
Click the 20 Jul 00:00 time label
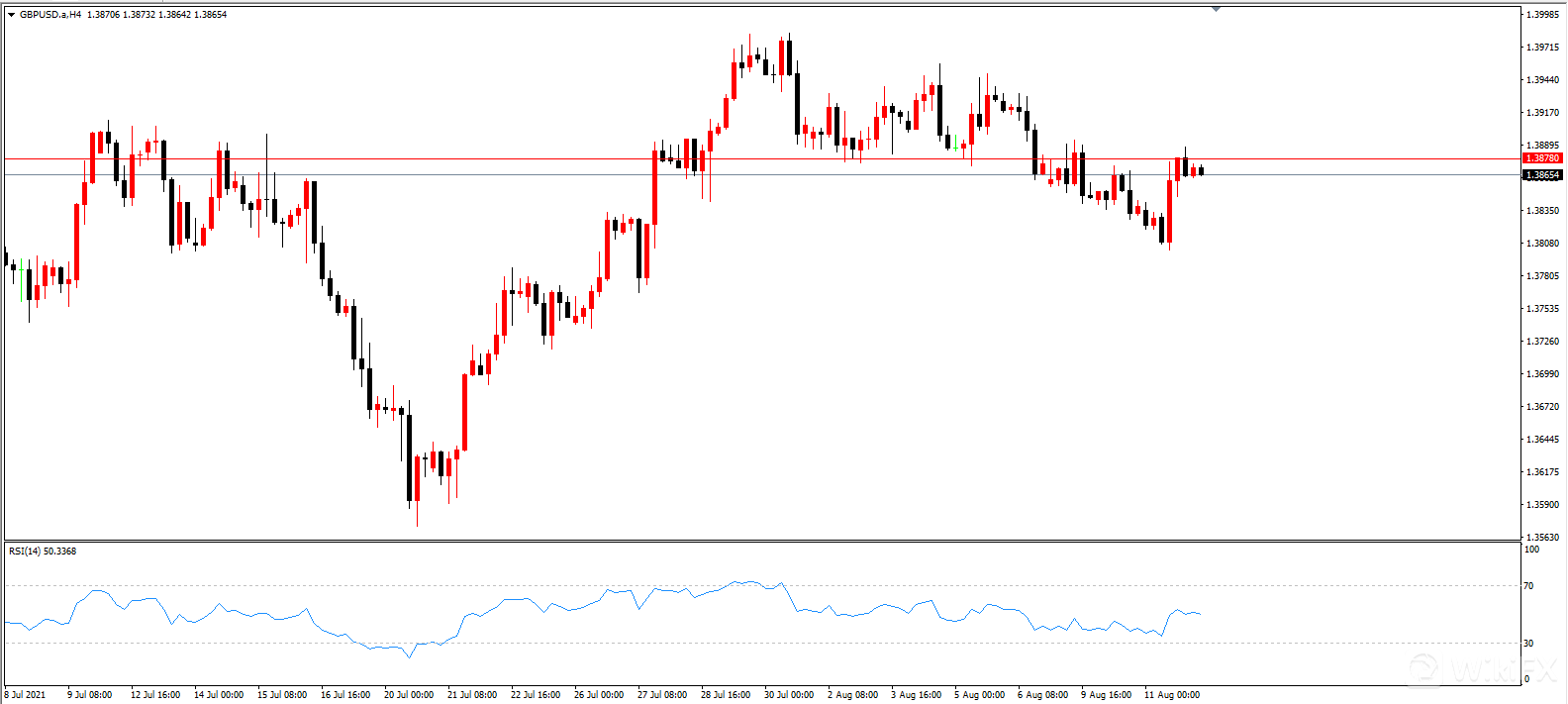pyautogui.click(x=409, y=695)
